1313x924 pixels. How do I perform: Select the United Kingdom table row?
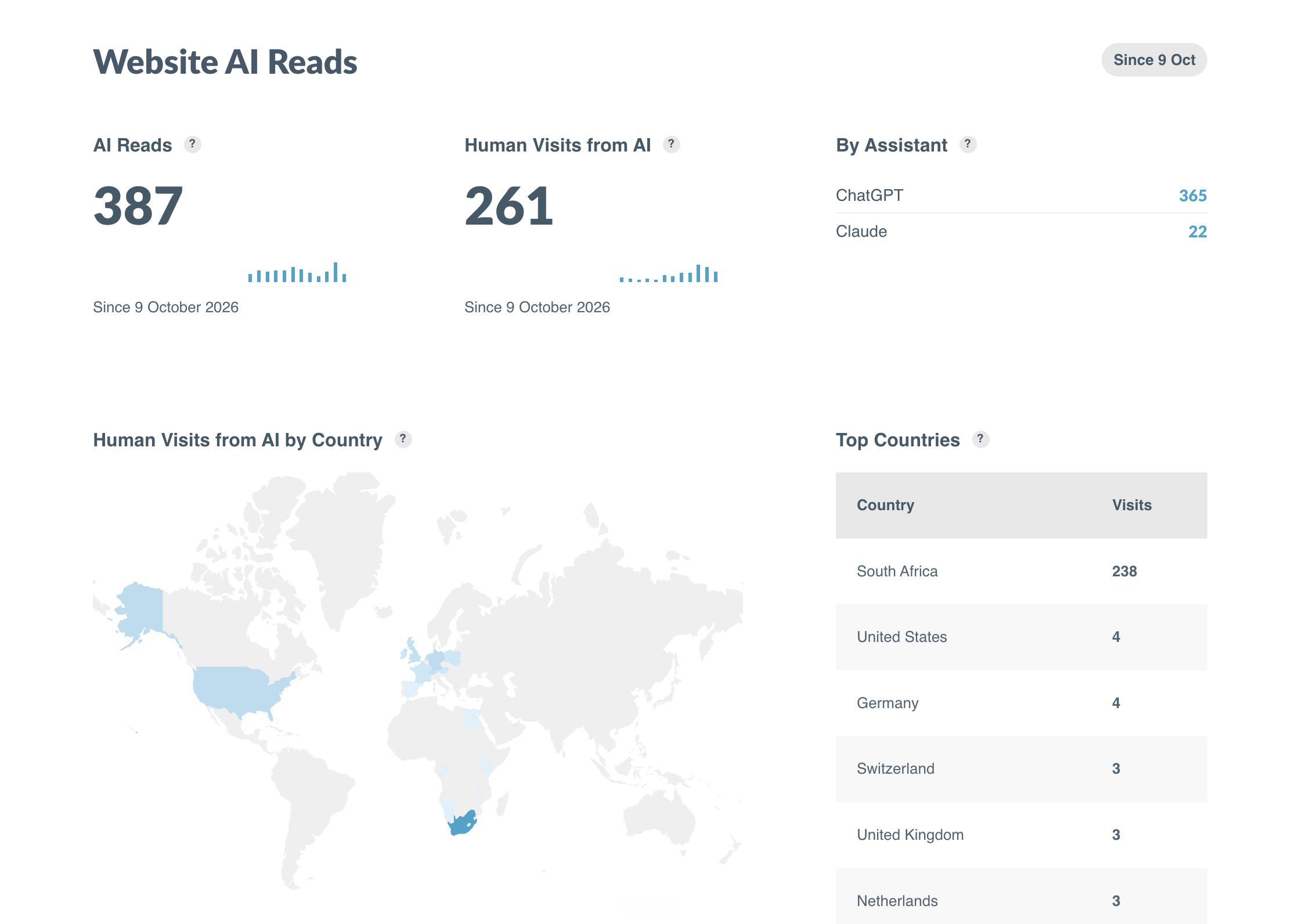point(1021,835)
